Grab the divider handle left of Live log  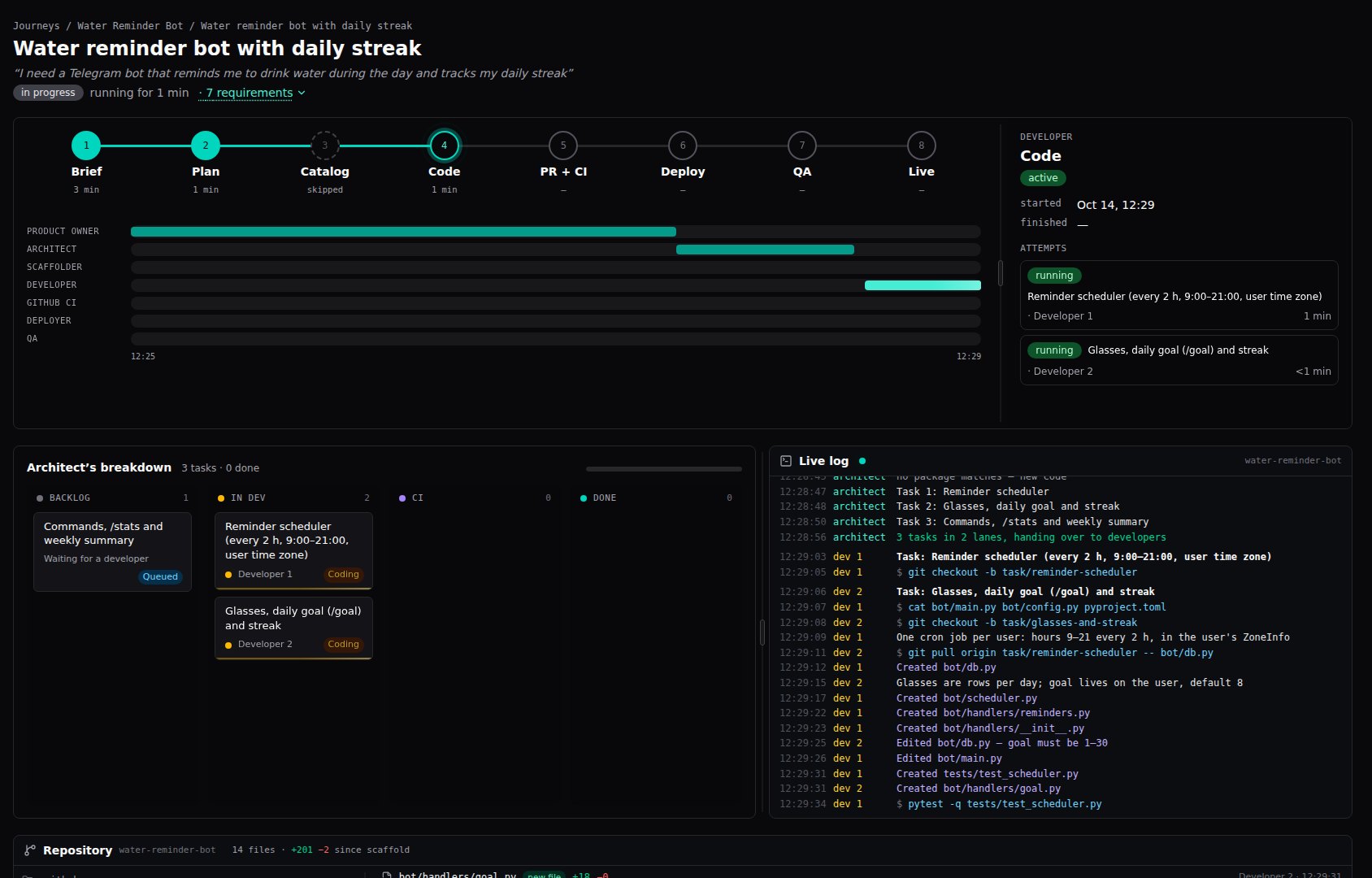click(x=762, y=632)
